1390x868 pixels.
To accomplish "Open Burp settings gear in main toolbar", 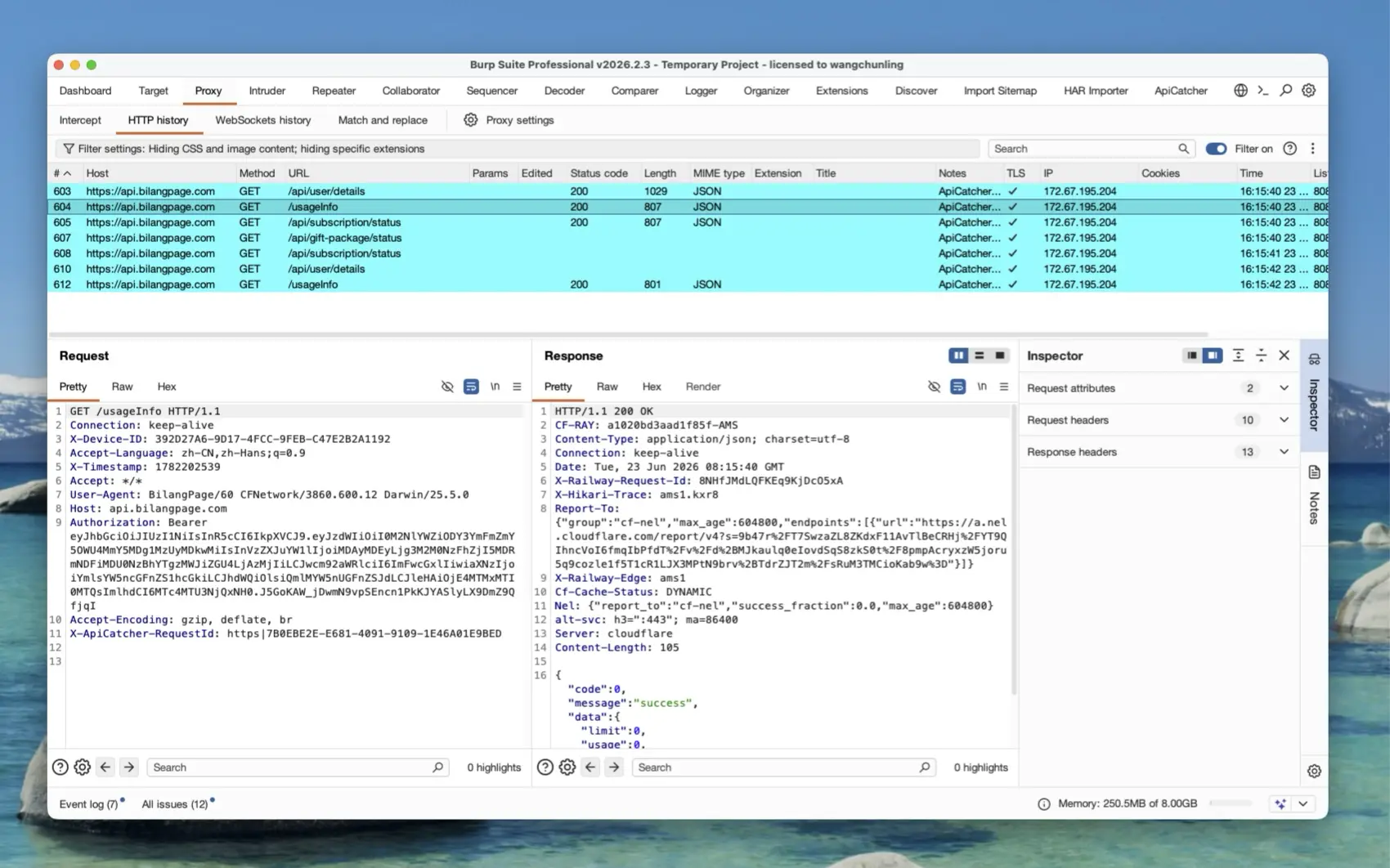I will pyautogui.click(x=1309, y=91).
